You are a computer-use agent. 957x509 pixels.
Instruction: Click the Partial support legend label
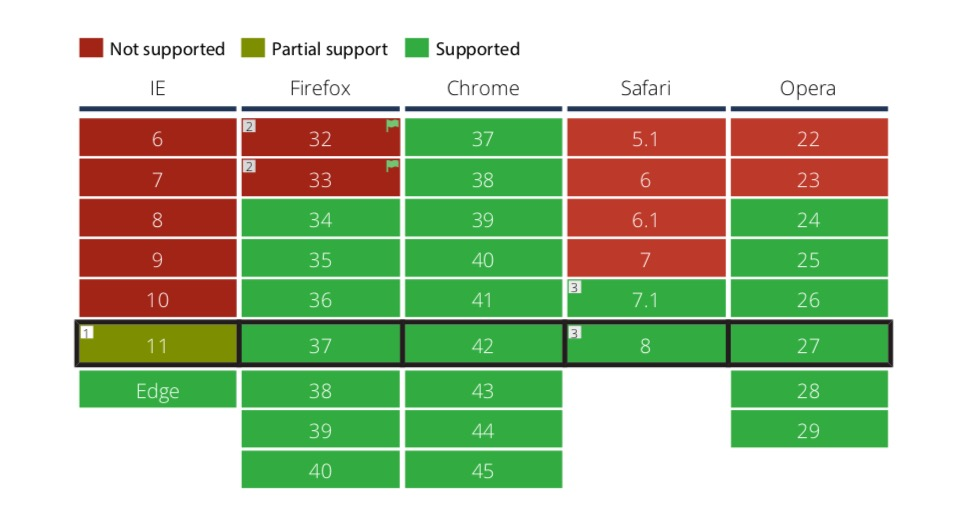330,49
